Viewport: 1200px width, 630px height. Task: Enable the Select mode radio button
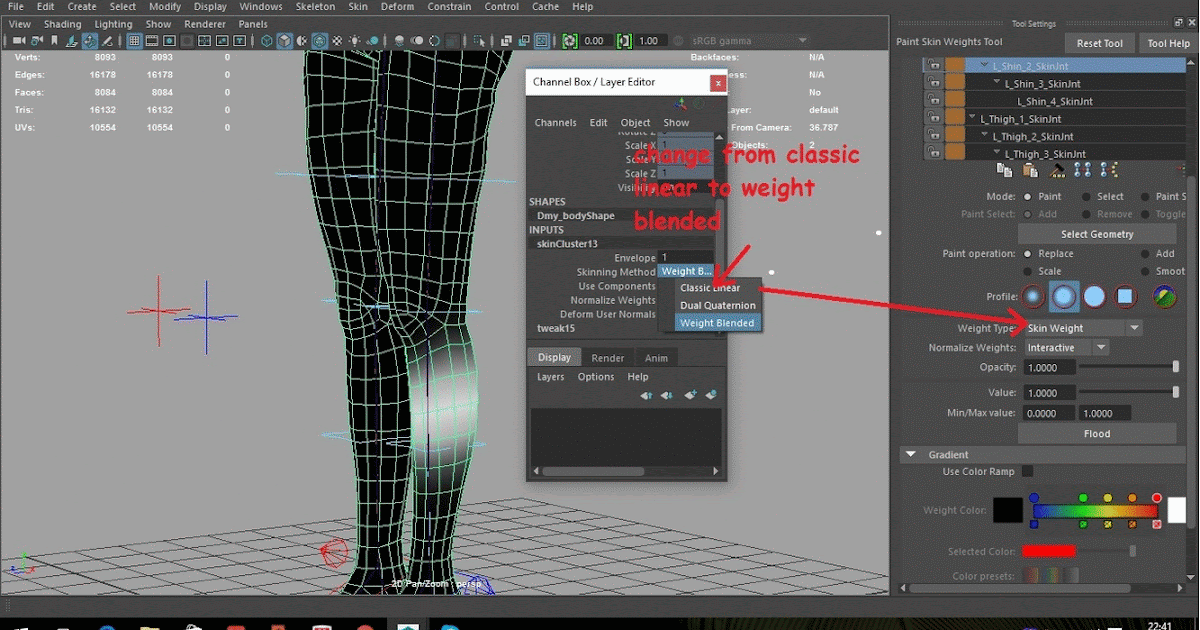(x=1085, y=196)
